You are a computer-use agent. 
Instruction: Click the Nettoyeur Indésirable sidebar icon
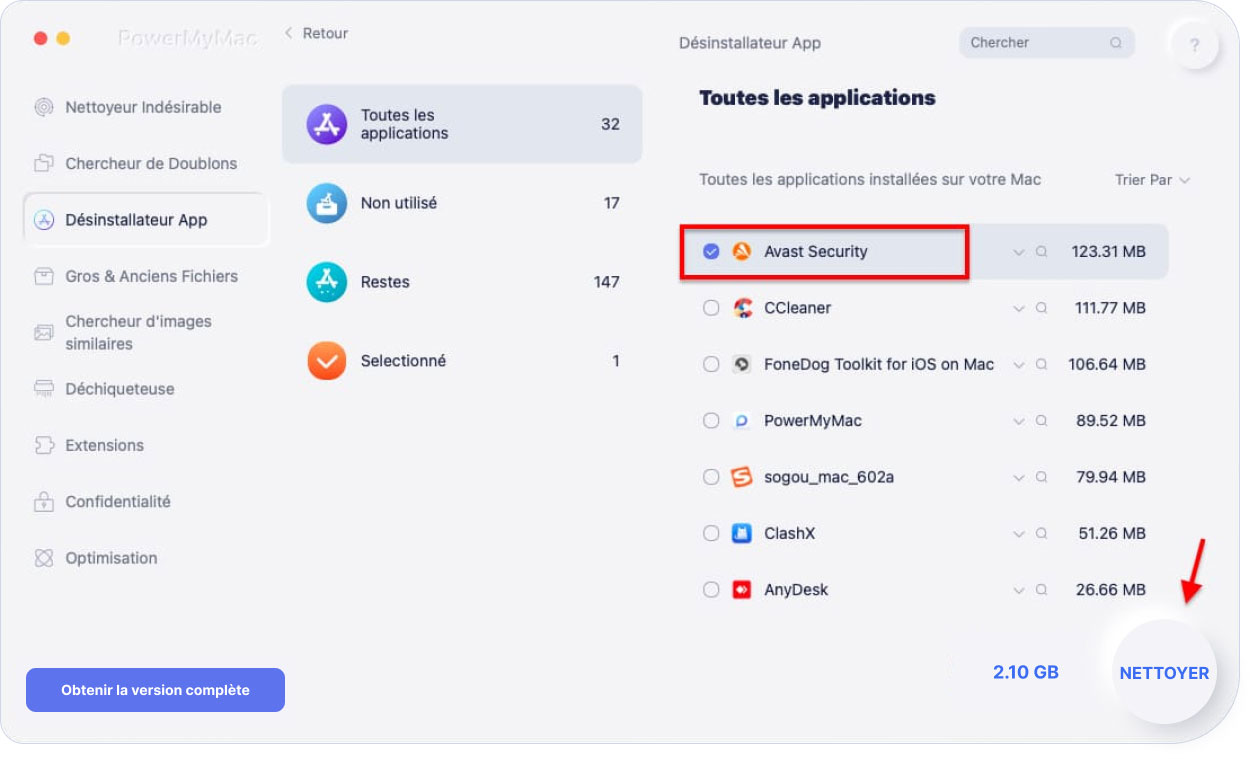coord(43,107)
